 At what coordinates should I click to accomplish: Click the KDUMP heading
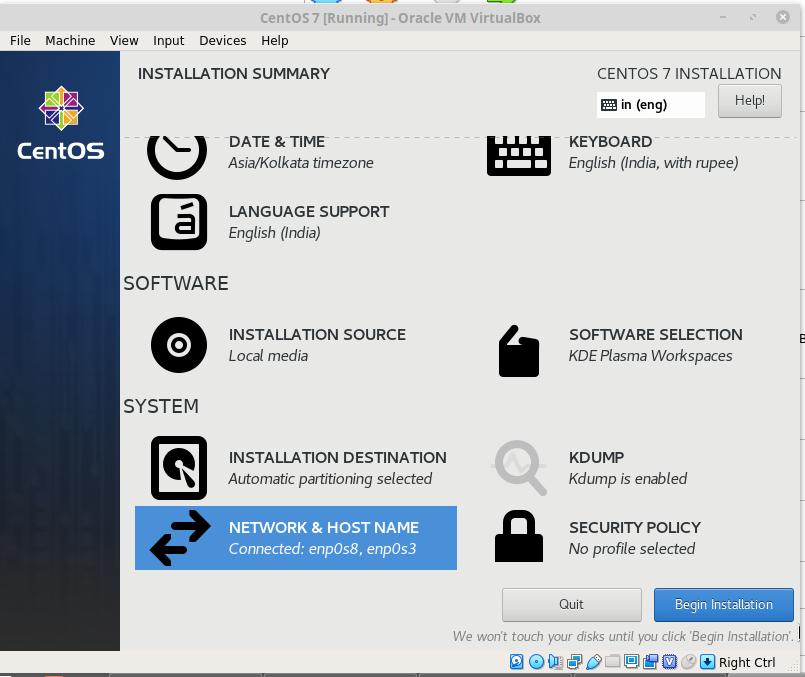pos(597,457)
